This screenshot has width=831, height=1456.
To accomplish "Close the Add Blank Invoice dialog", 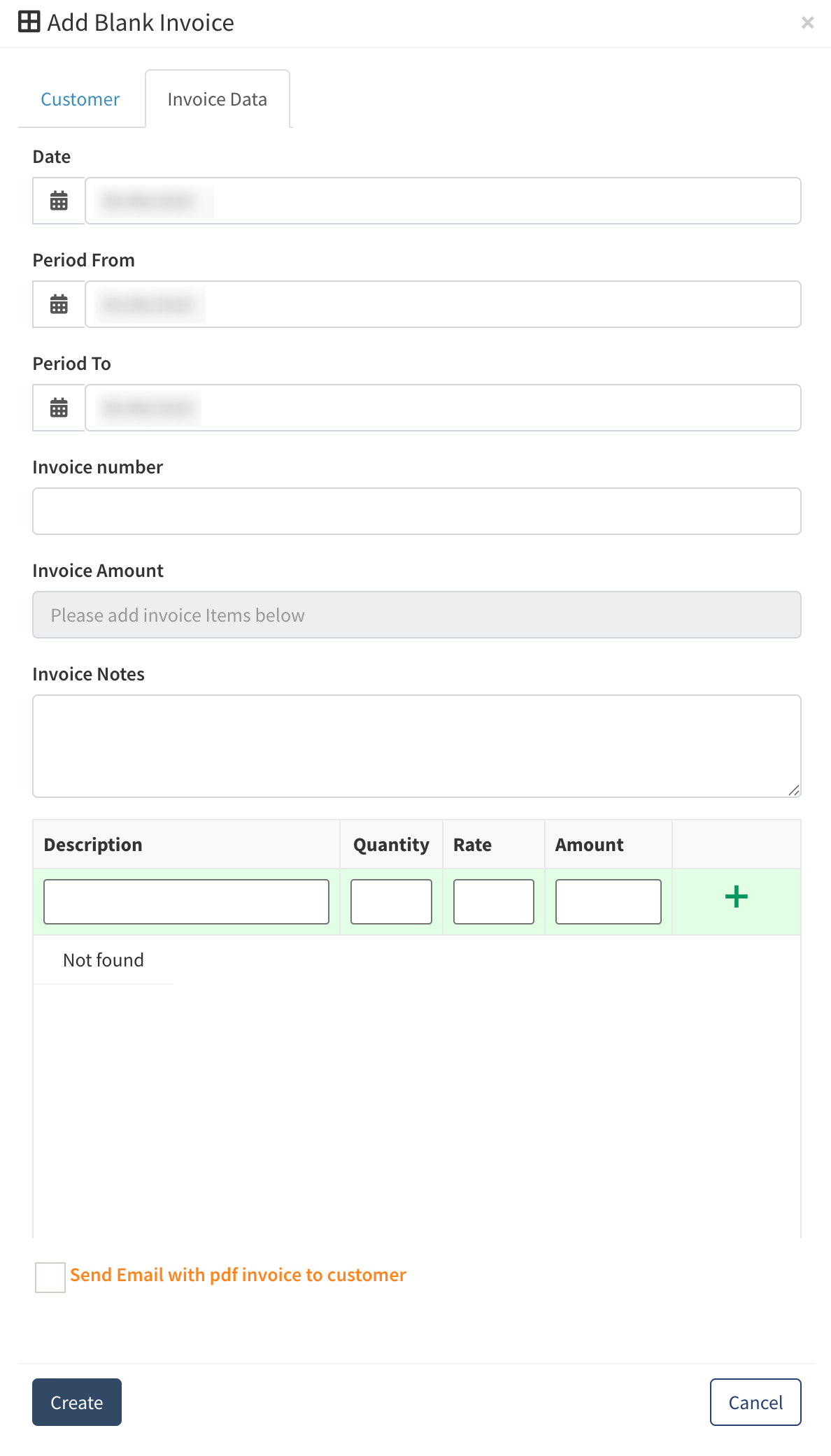I will [807, 23].
